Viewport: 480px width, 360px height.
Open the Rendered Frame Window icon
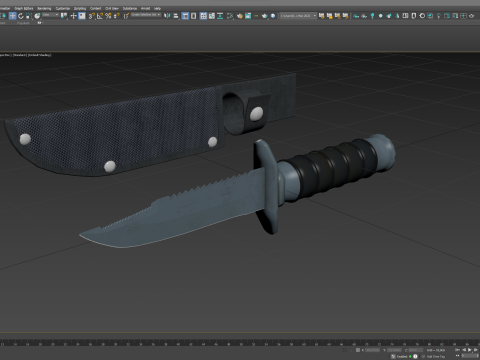(248, 16)
